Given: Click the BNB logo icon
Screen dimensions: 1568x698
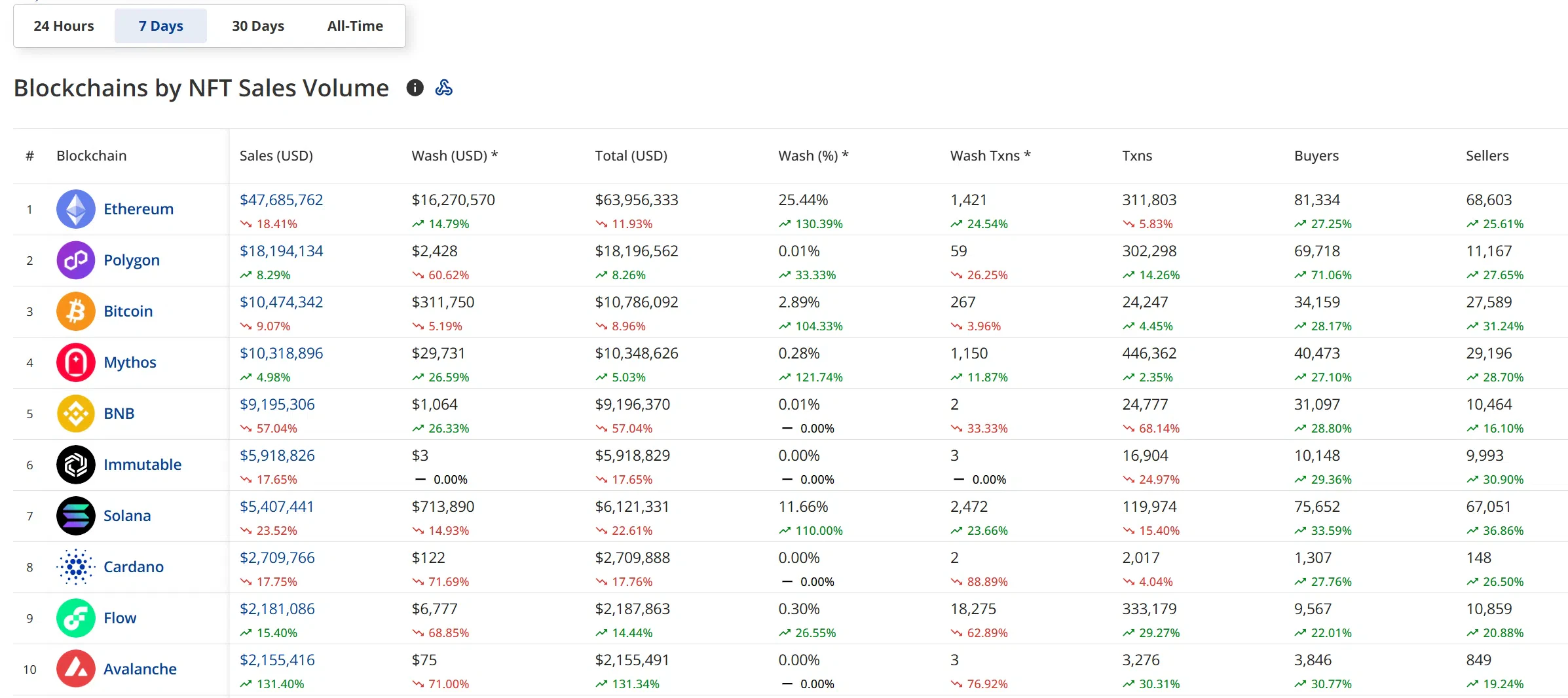Looking at the screenshot, I should click(76, 414).
